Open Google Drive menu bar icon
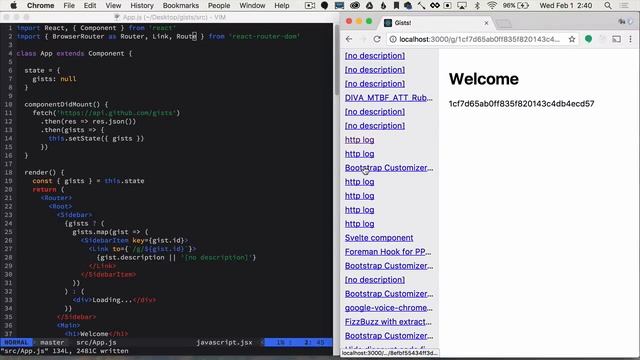 pos(369,5)
